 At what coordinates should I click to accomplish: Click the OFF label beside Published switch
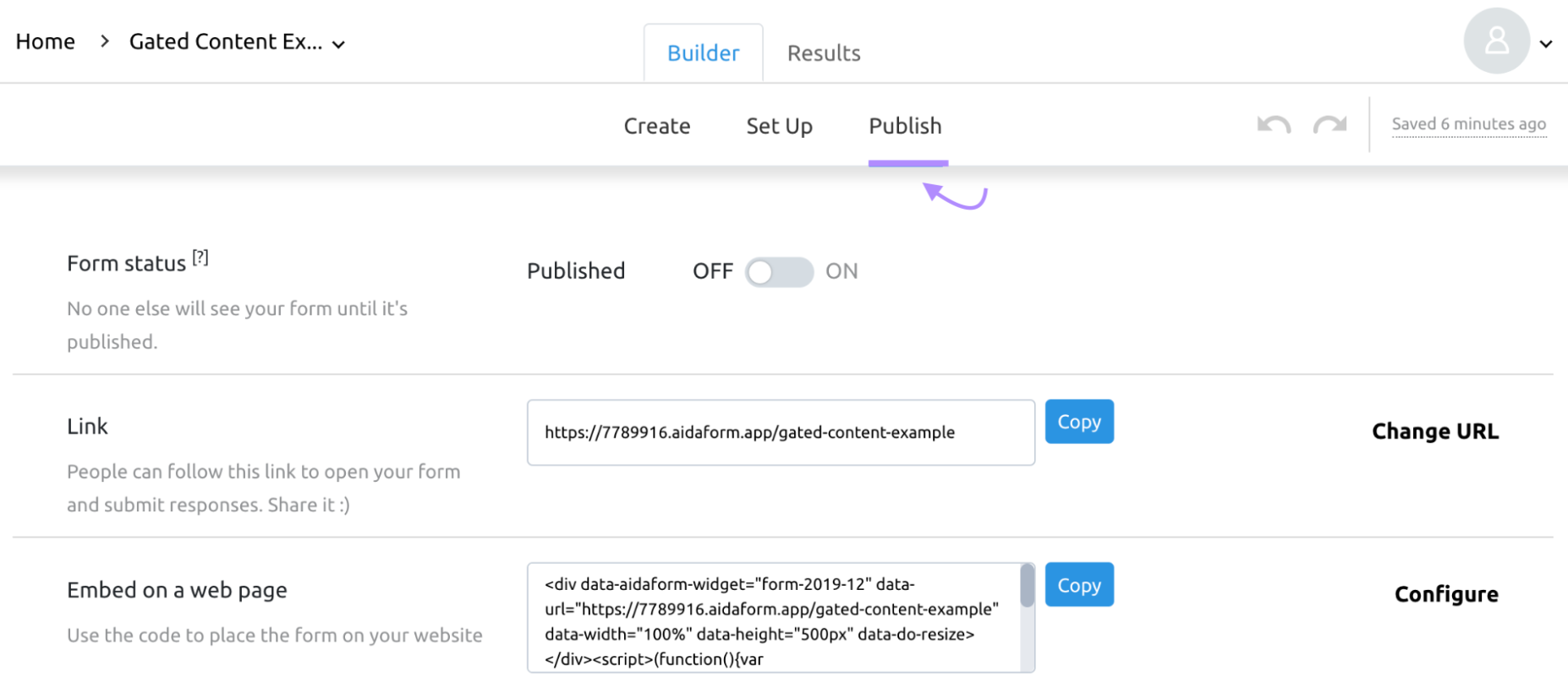[x=712, y=271]
